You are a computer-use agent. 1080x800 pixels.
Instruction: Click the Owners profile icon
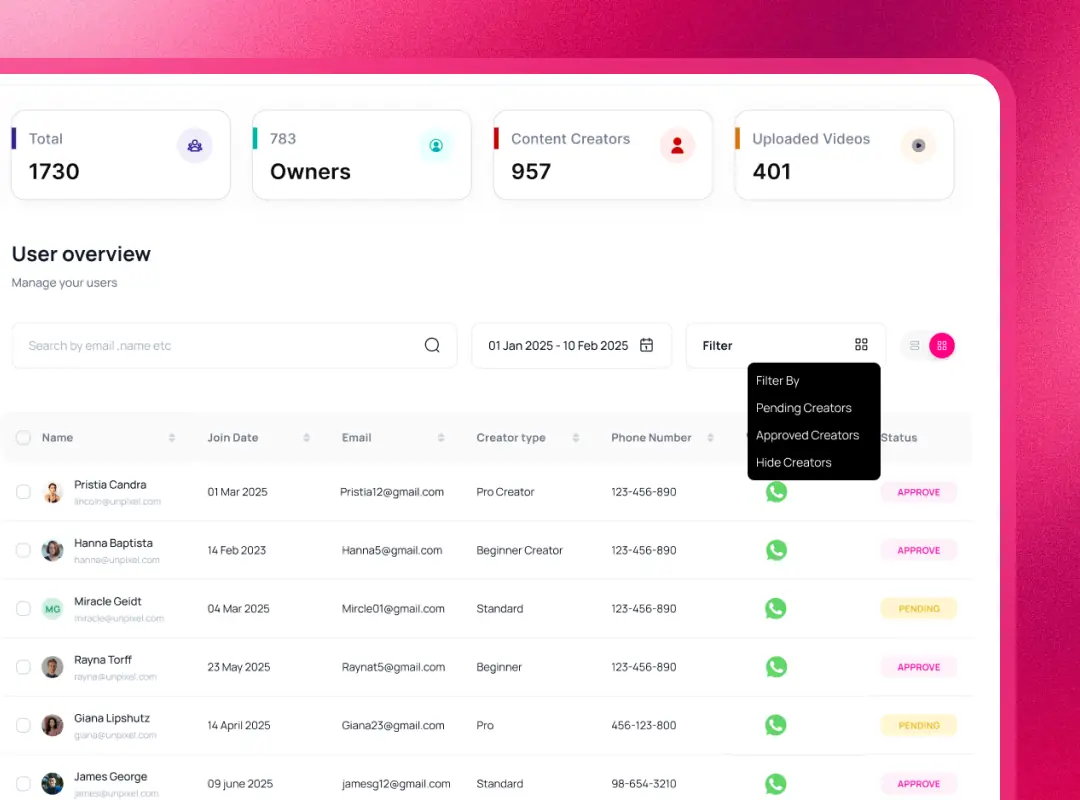(x=436, y=145)
